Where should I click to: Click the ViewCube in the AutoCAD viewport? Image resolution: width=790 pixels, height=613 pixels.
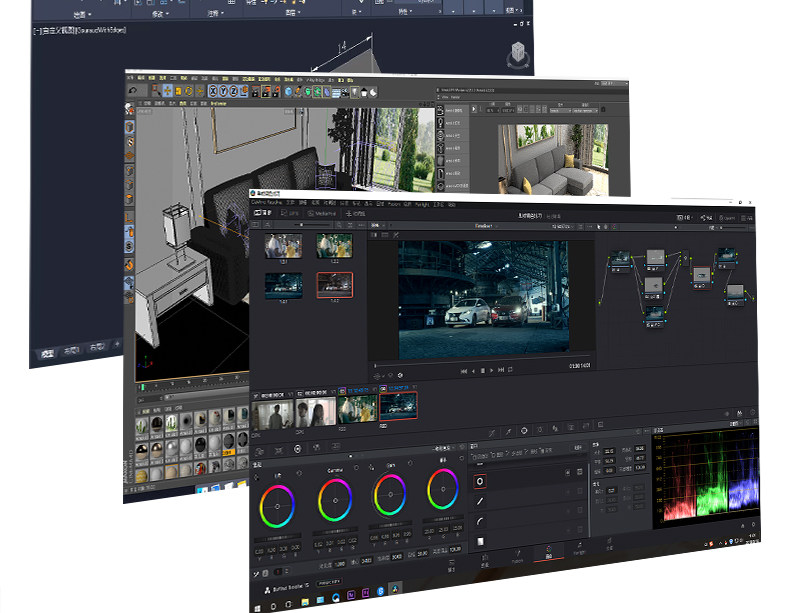point(518,54)
